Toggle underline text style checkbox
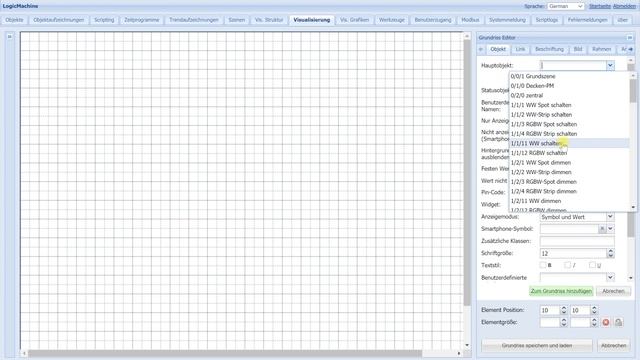Screen dimensions: 640x360 pos(592,265)
